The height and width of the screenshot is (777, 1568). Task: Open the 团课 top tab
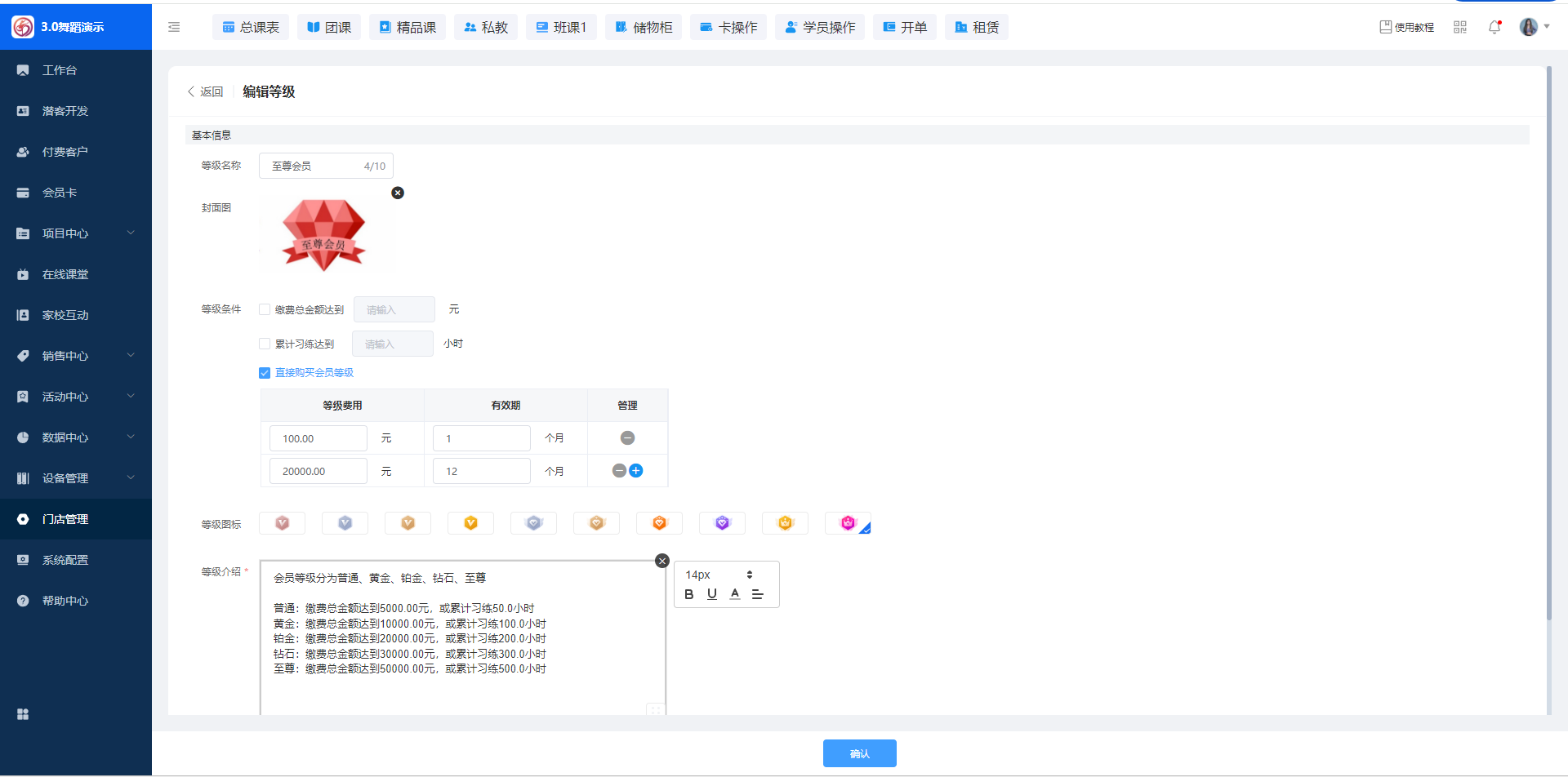coord(329,27)
